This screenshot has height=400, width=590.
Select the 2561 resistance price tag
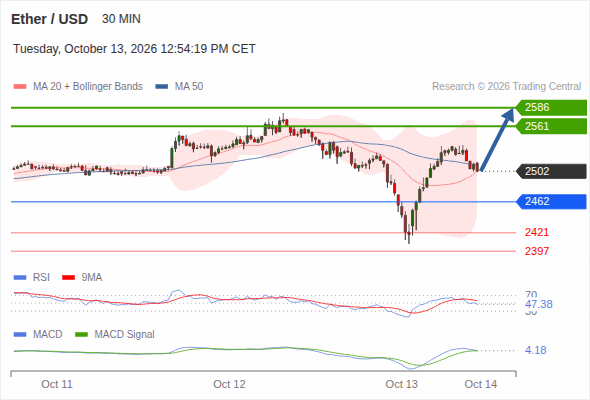pyautogui.click(x=551, y=126)
